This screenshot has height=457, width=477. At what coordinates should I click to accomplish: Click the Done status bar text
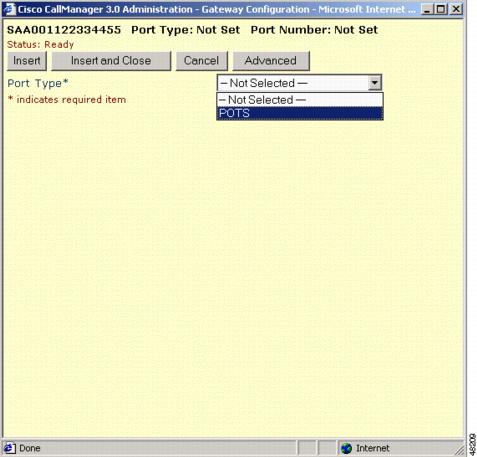30,448
